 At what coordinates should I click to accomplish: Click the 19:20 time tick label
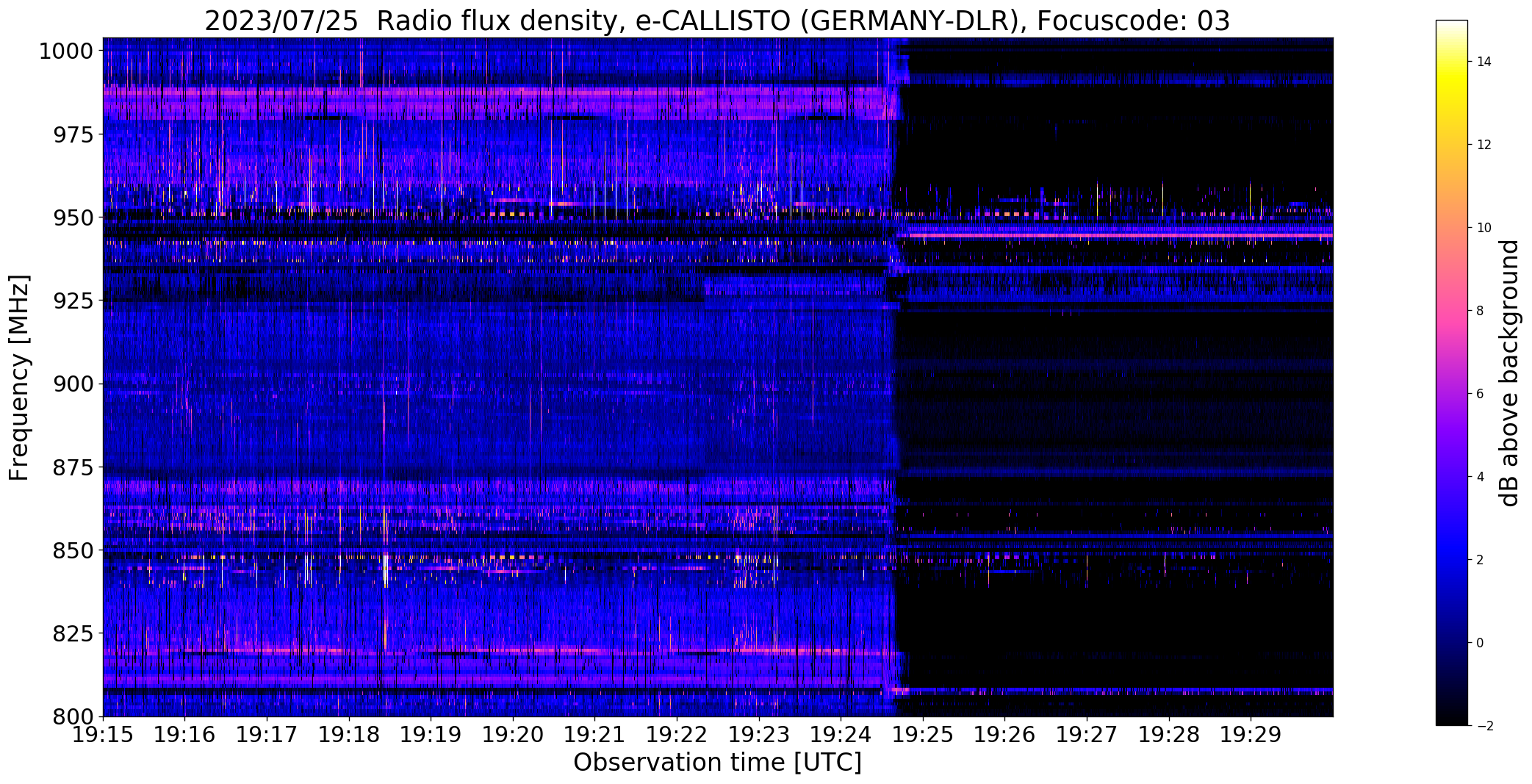(513, 734)
